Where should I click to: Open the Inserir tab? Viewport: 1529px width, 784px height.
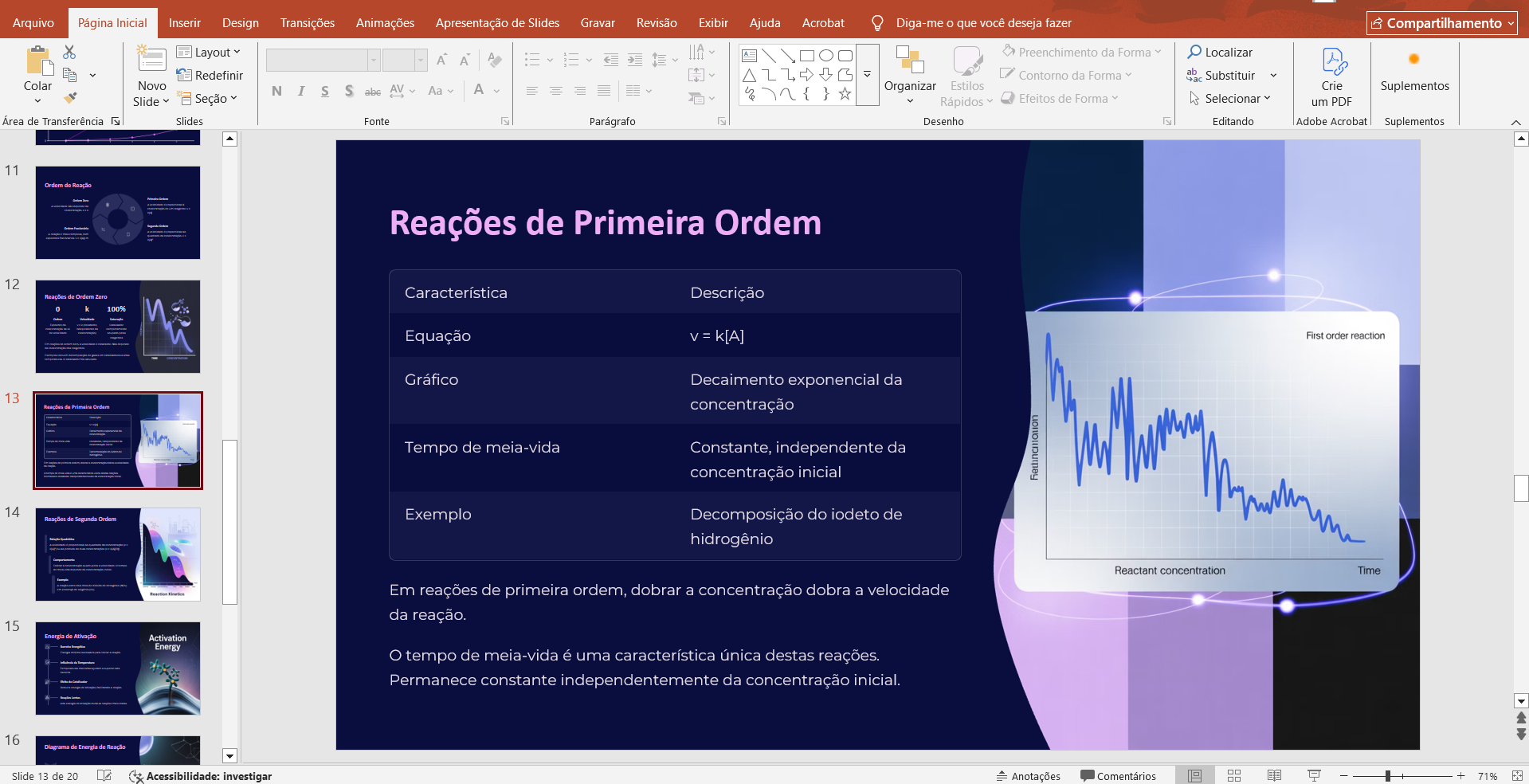[185, 23]
